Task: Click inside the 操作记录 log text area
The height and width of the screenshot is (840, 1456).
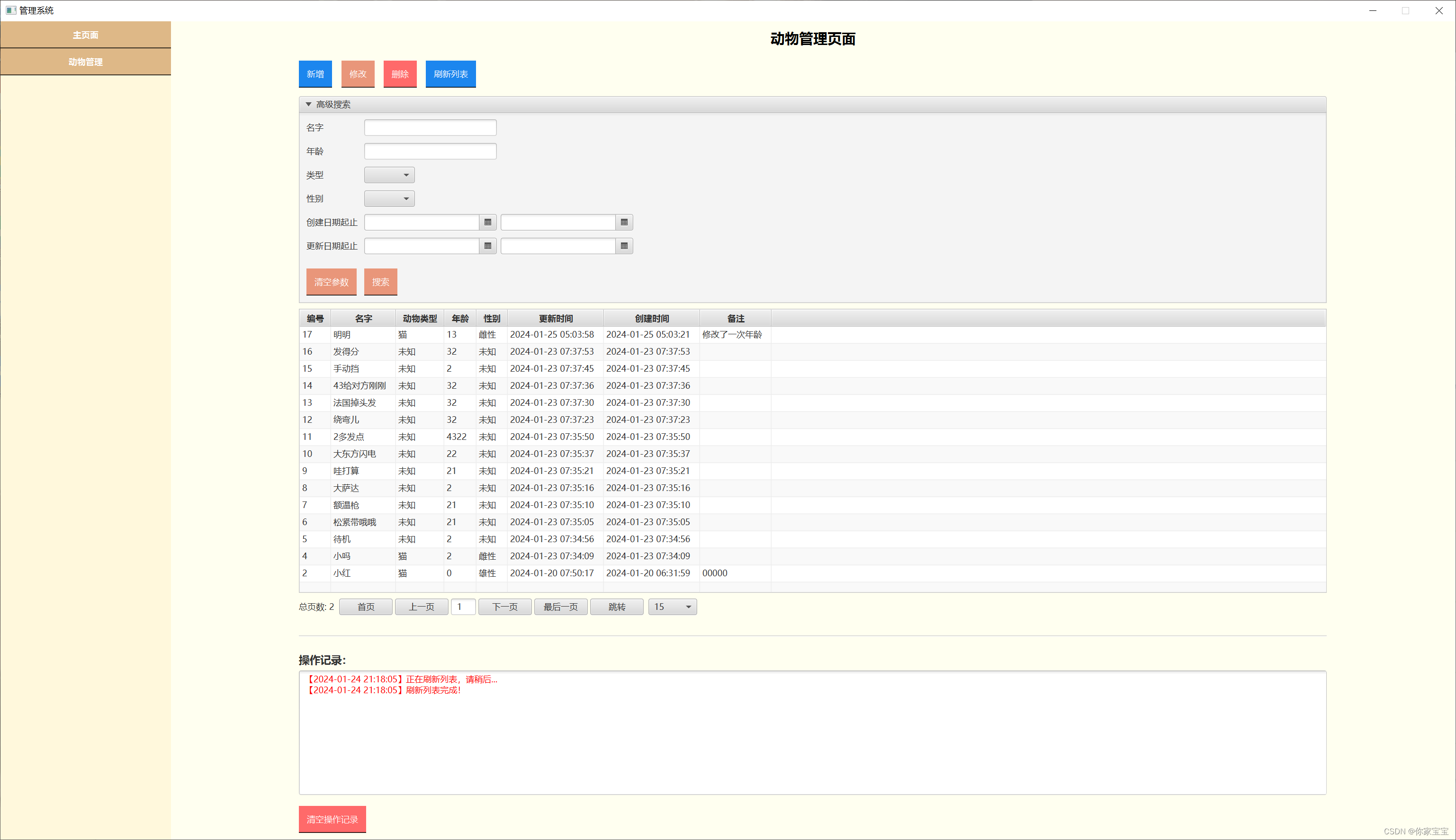Action: 812,733
